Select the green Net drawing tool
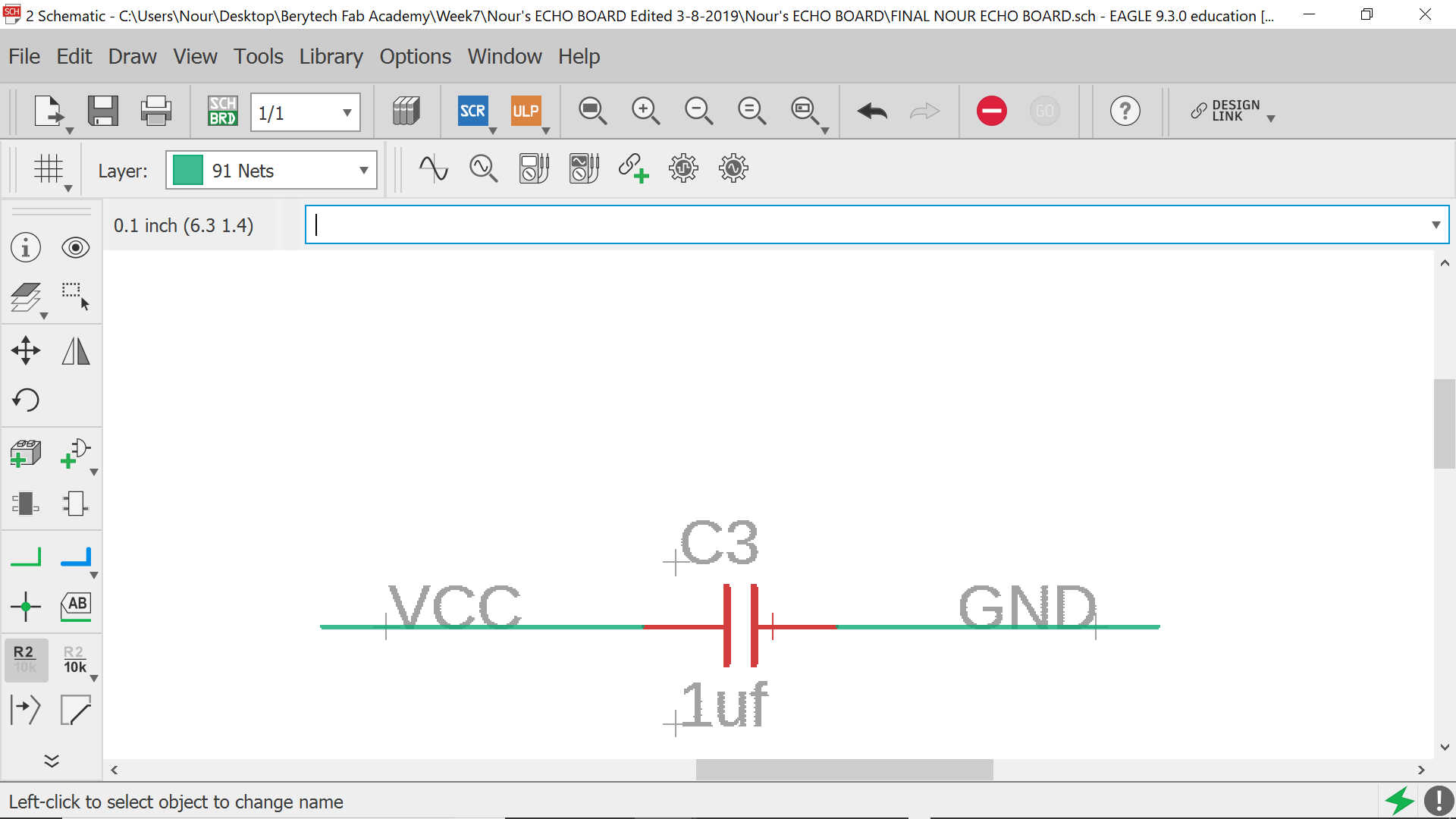This screenshot has width=1456, height=819. pyautogui.click(x=26, y=557)
